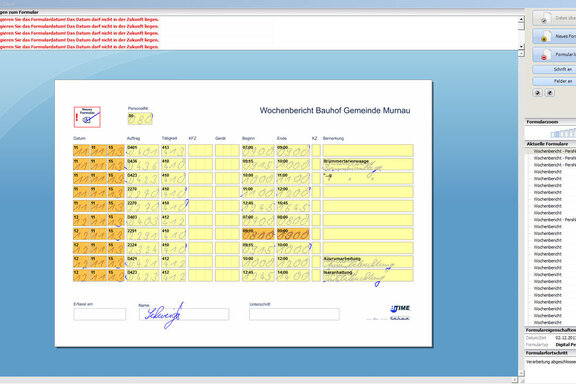
Task: Select the KZ field in the 0401 row
Action: coord(316,151)
